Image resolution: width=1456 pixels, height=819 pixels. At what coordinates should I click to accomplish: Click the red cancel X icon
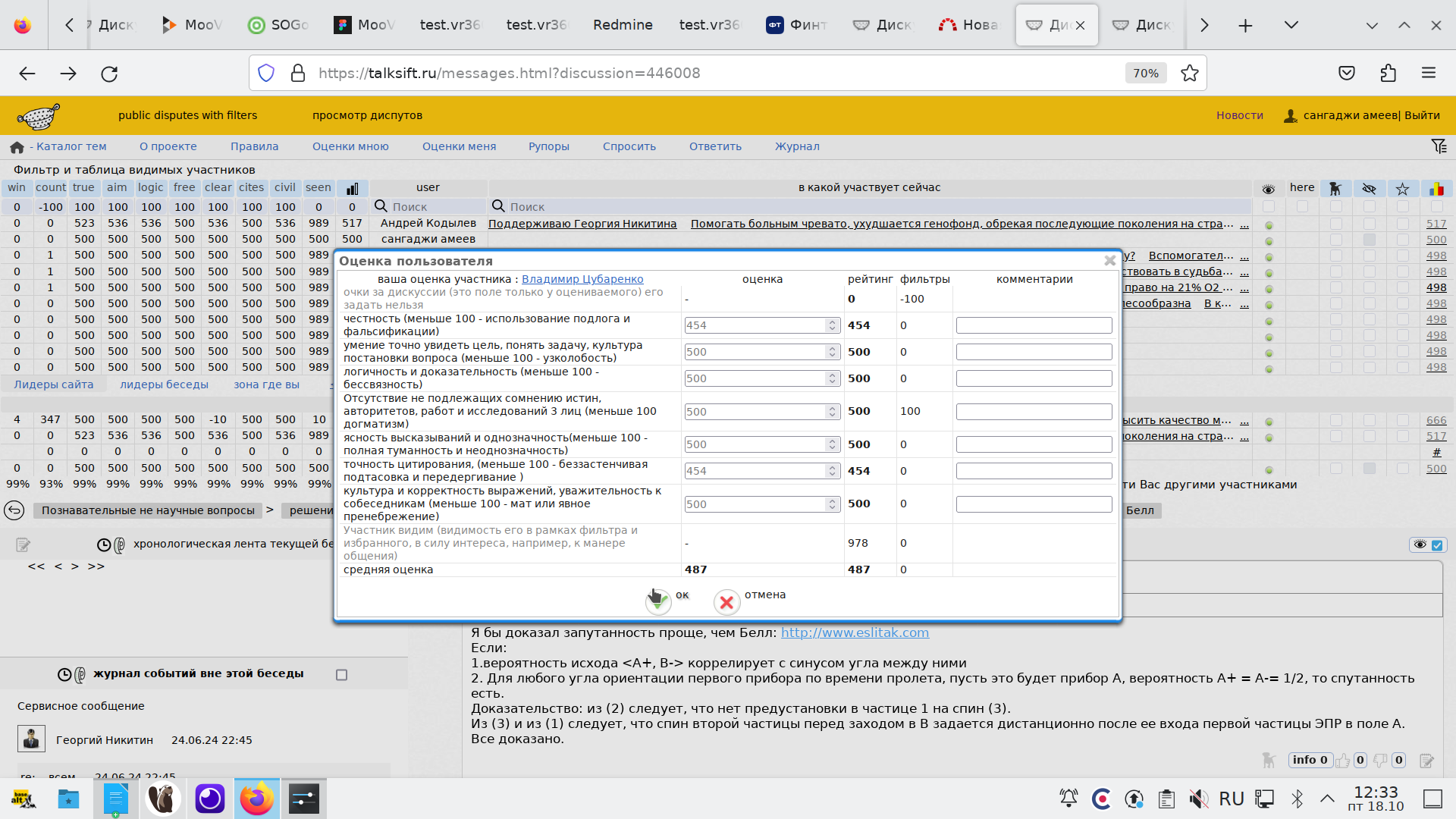[x=726, y=602]
